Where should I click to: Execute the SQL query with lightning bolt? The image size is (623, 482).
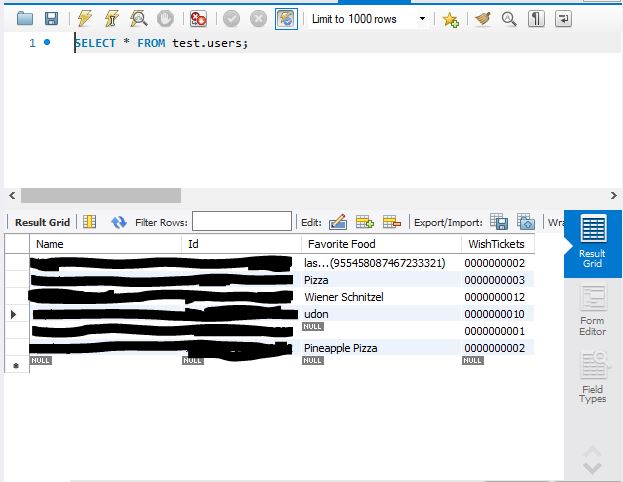click(85, 19)
